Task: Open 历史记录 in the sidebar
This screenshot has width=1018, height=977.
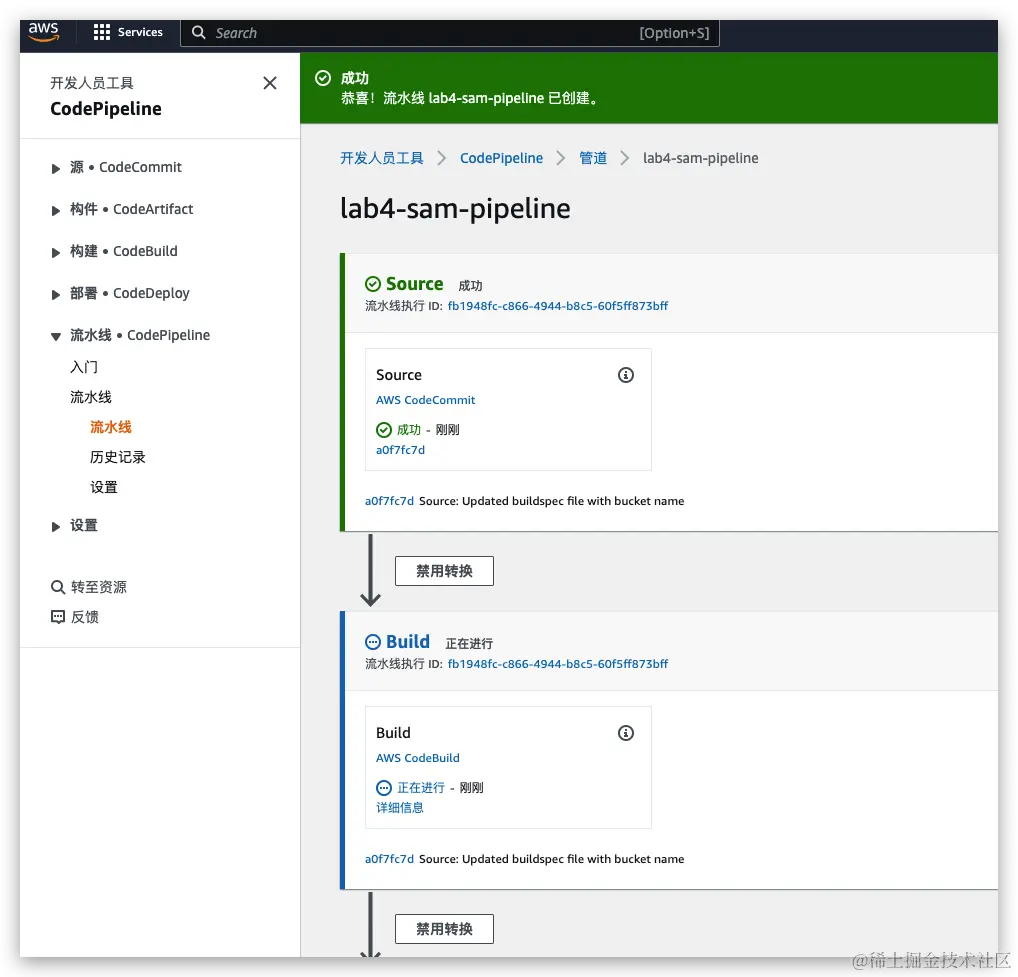Action: pyautogui.click(x=118, y=457)
